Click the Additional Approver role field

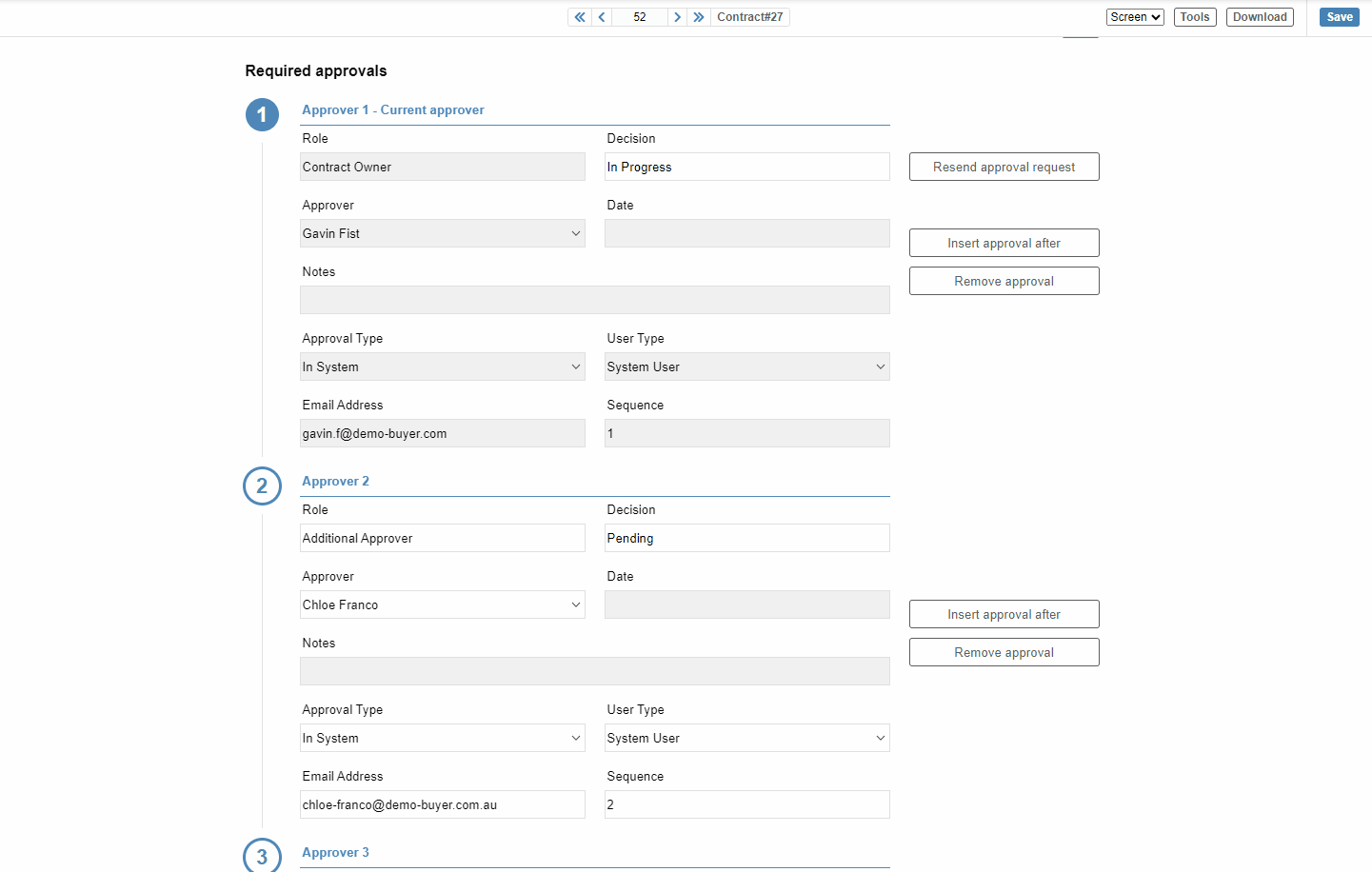tap(443, 538)
